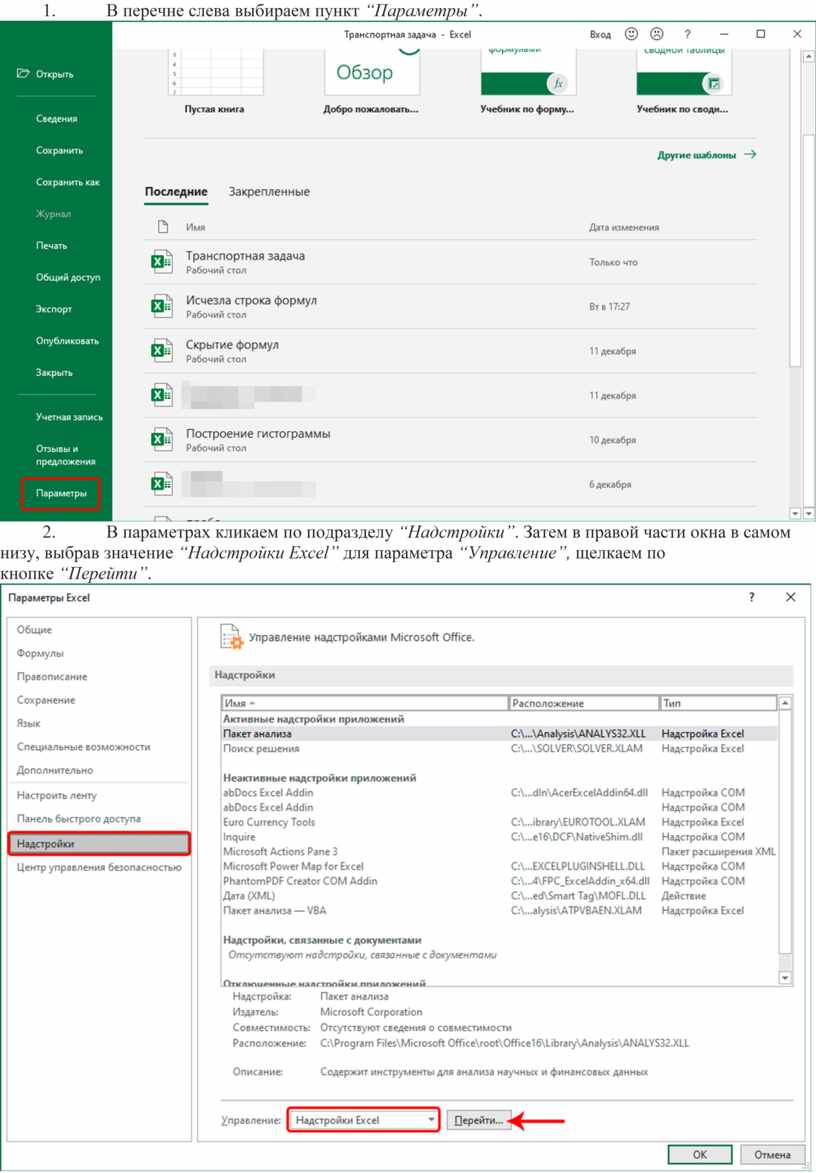Select Поиск решения add-in row

click(x=500, y=748)
